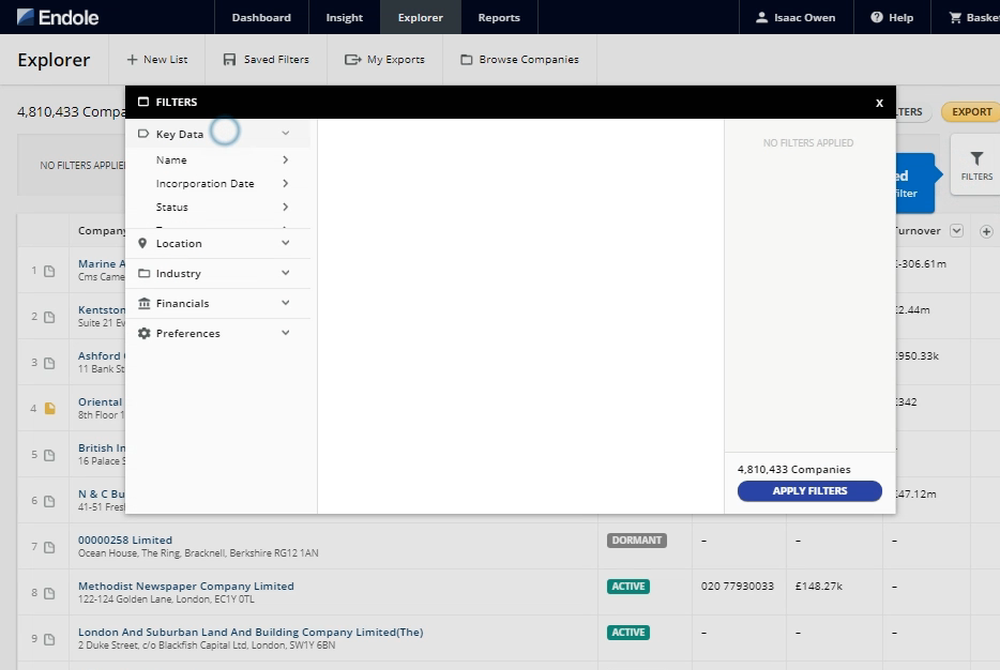Image resolution: width=1000 pixels, height=670 pixels.
Task: Click the Basket cart icon
Action: click(x=955, y=17)
